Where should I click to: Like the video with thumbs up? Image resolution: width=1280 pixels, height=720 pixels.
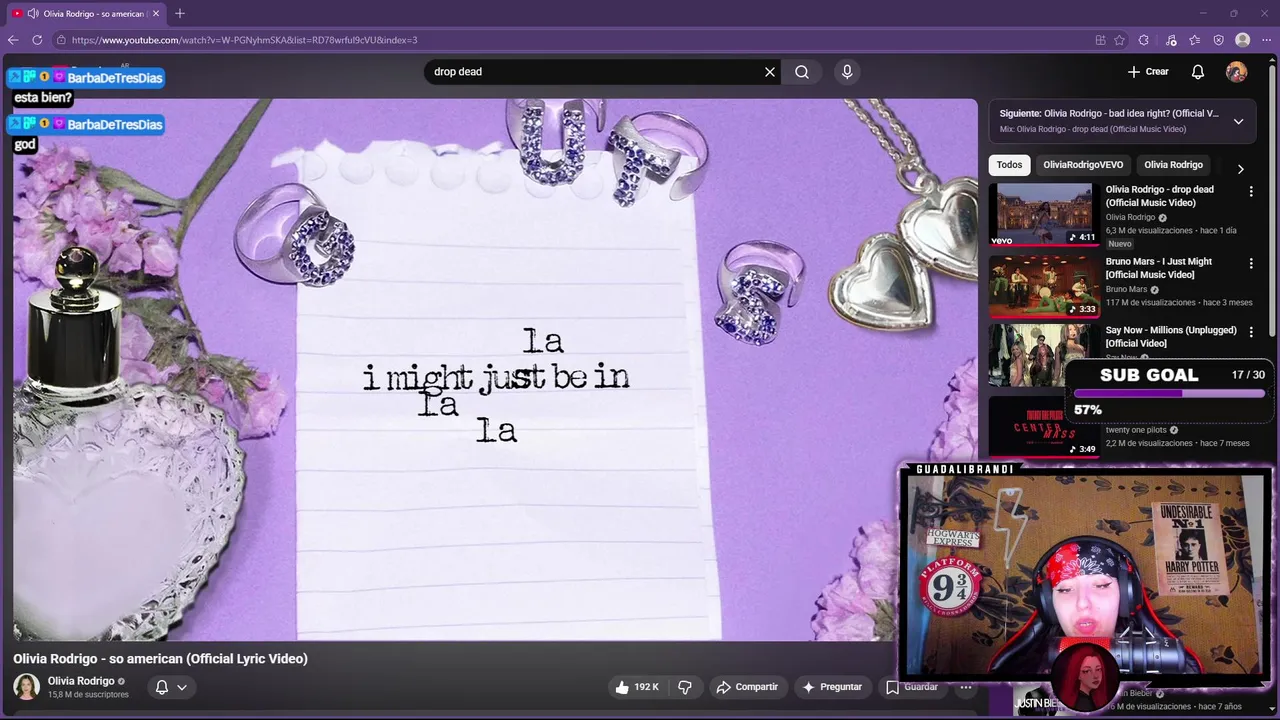pyautogui.click(x=636, y=687)
